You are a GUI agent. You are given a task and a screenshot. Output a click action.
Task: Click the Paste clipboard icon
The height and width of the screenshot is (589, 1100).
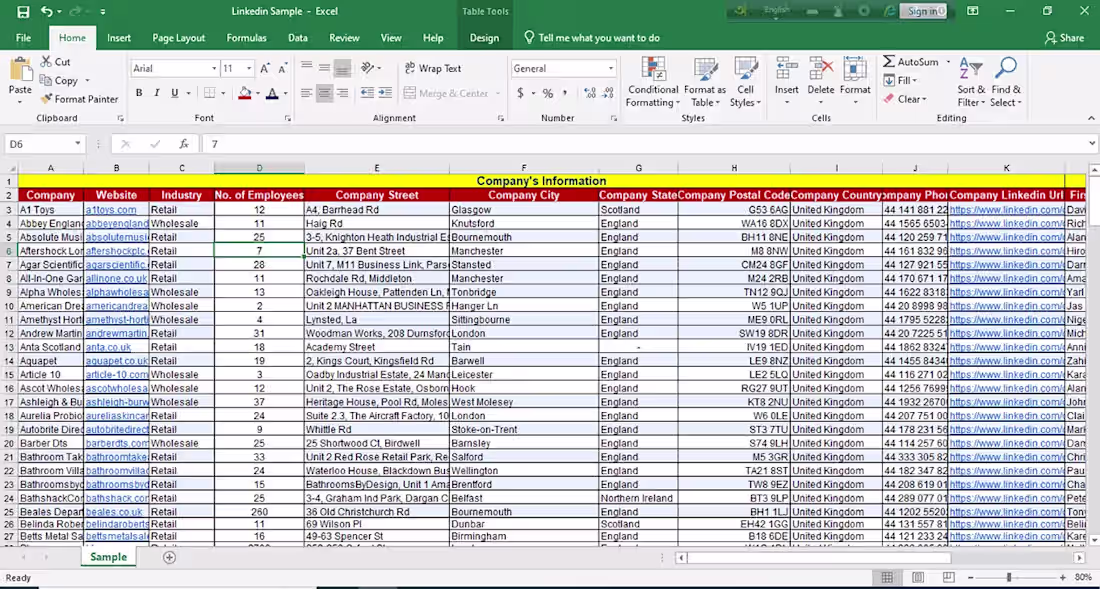pyautogui.click(x=20, y=70)
